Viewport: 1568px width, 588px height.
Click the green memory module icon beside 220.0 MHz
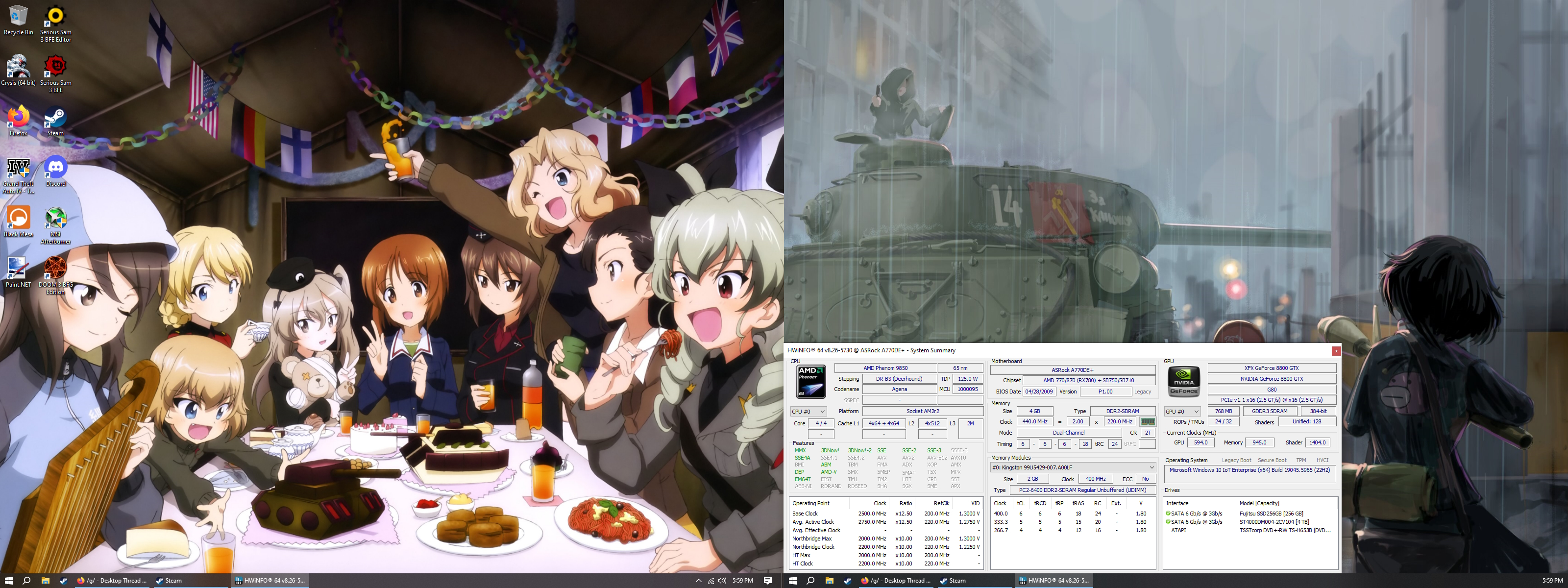pyautogui.click(x=1148, y=421)
